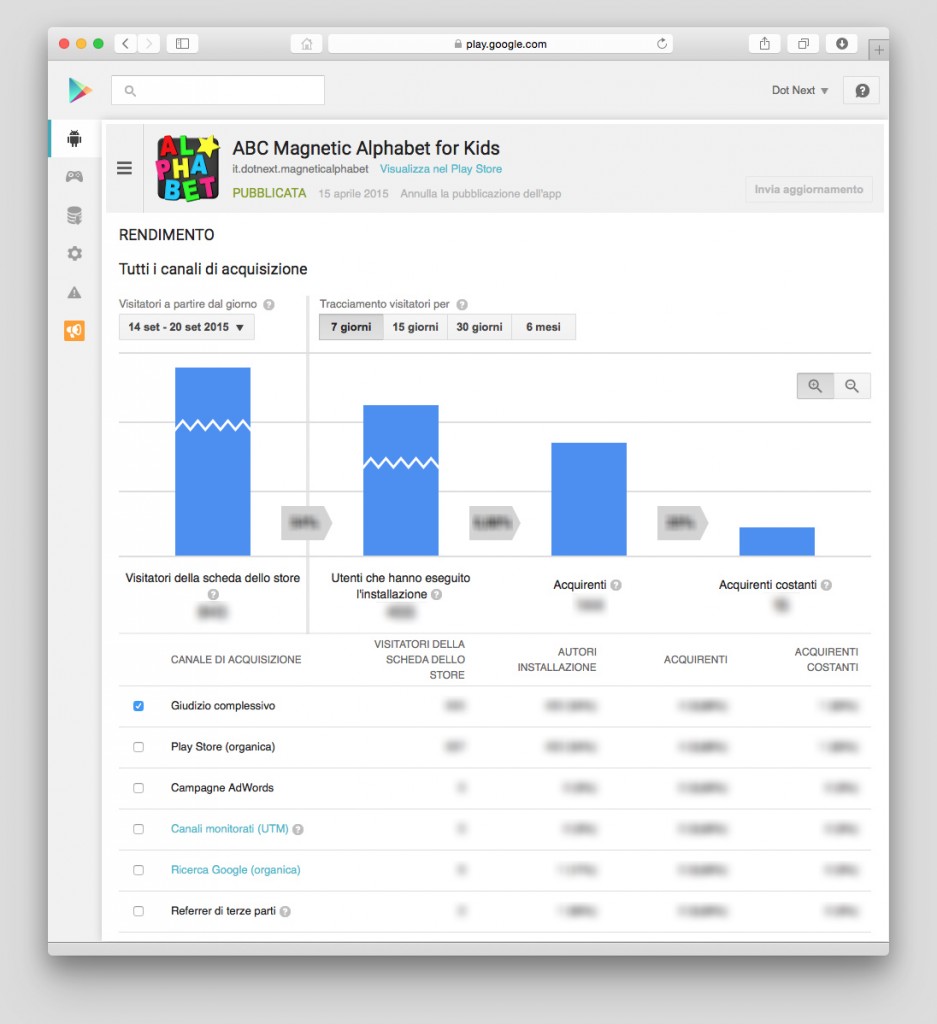Toggle the hamburger app menu

tap(124, 168)
